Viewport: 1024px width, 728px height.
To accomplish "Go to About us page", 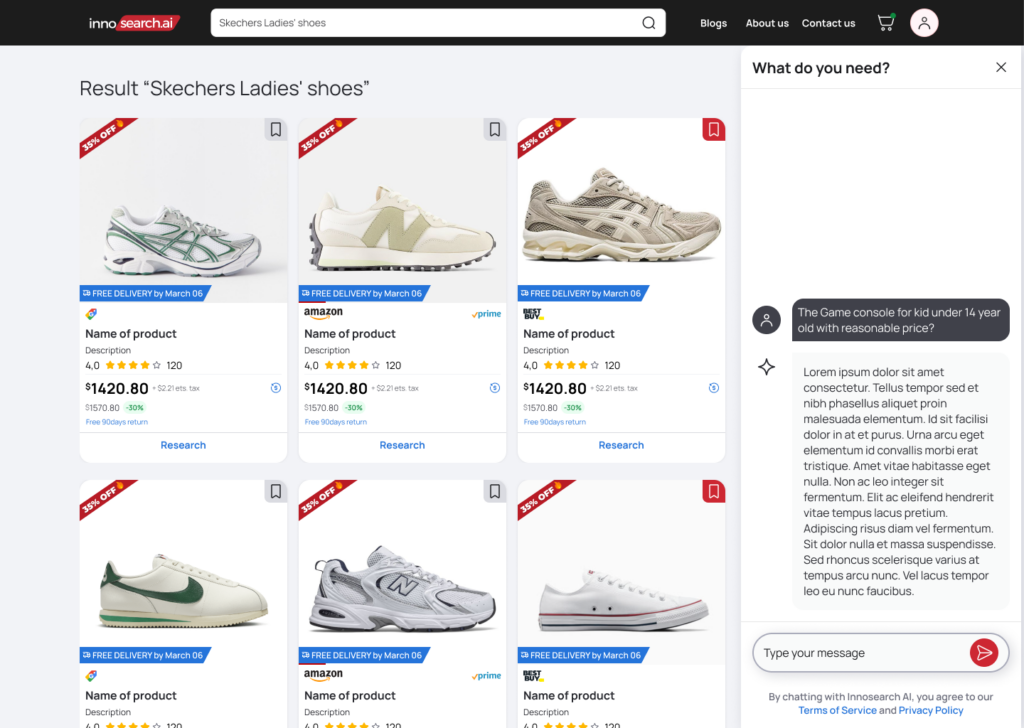I will tap(767, 23).
